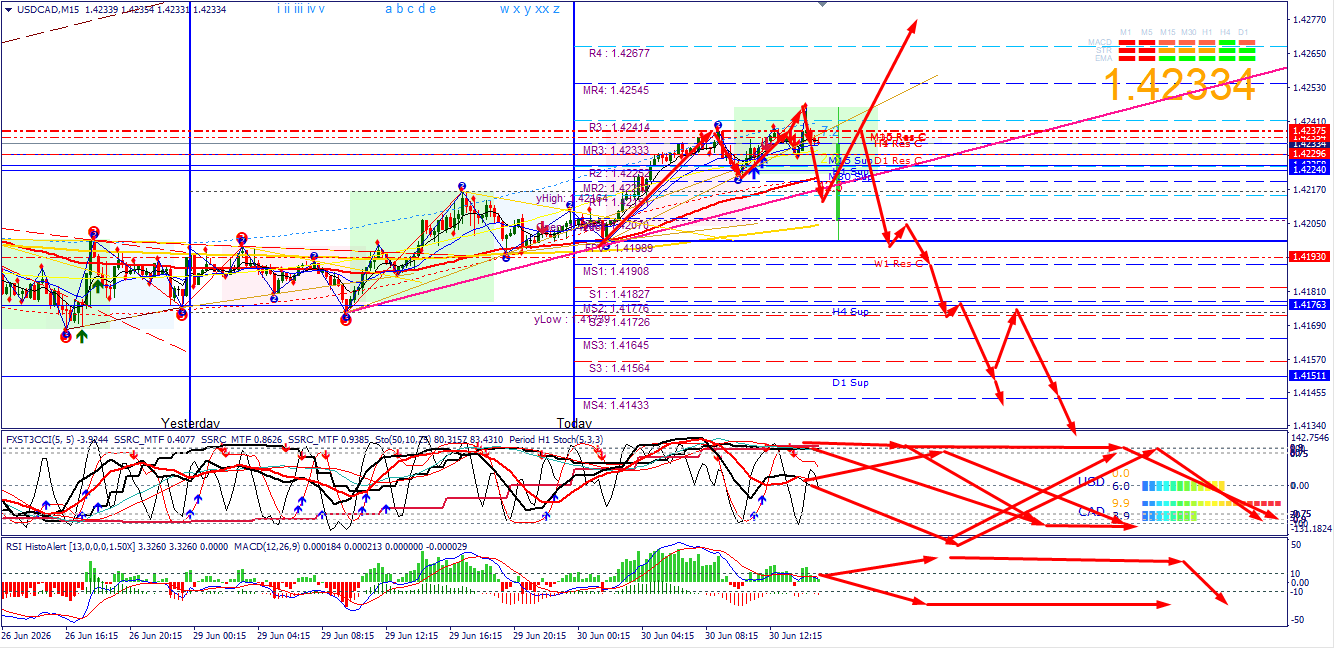Click the 'Today' period separator label
Image resolution: width=1334 pixels, height=649 pixels.
[x=574, y=423]
